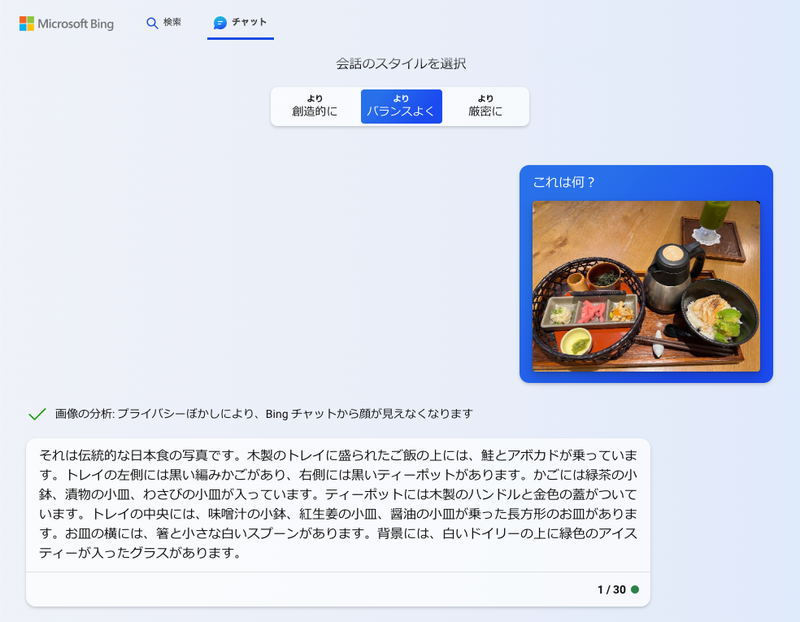Open the チャット tab
Image resolution: width=800 pixels, height=622 pixels.
[x=240, y=22]
